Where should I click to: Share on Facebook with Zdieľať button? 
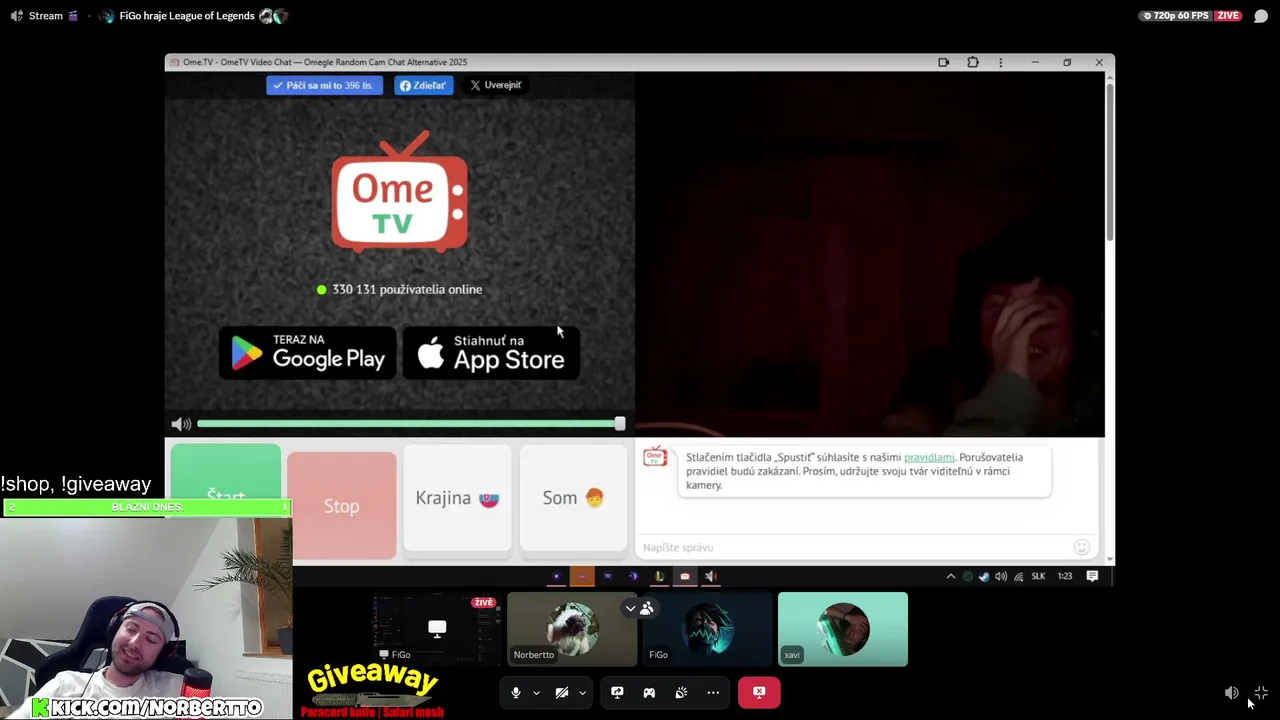(x=423, y=85)
